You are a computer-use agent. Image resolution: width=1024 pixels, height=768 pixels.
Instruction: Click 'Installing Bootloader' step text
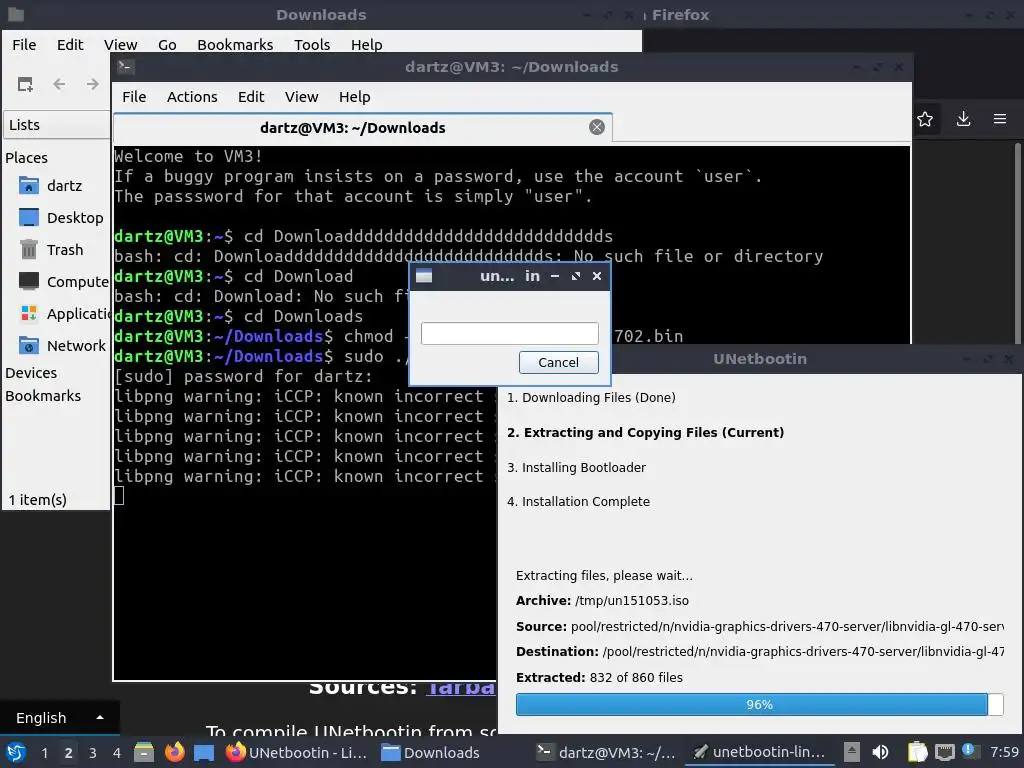pos(576,467)
